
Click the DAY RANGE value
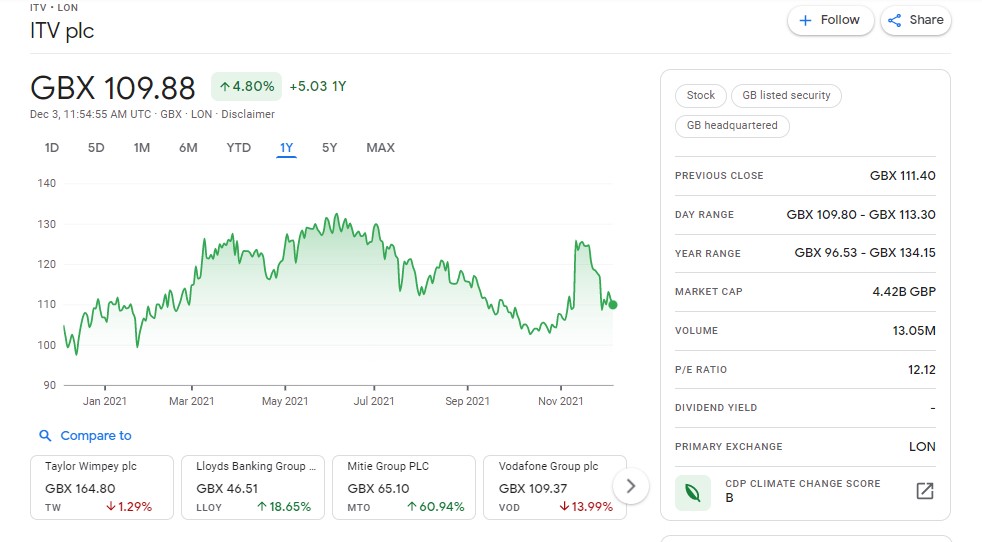click(861, 215)
